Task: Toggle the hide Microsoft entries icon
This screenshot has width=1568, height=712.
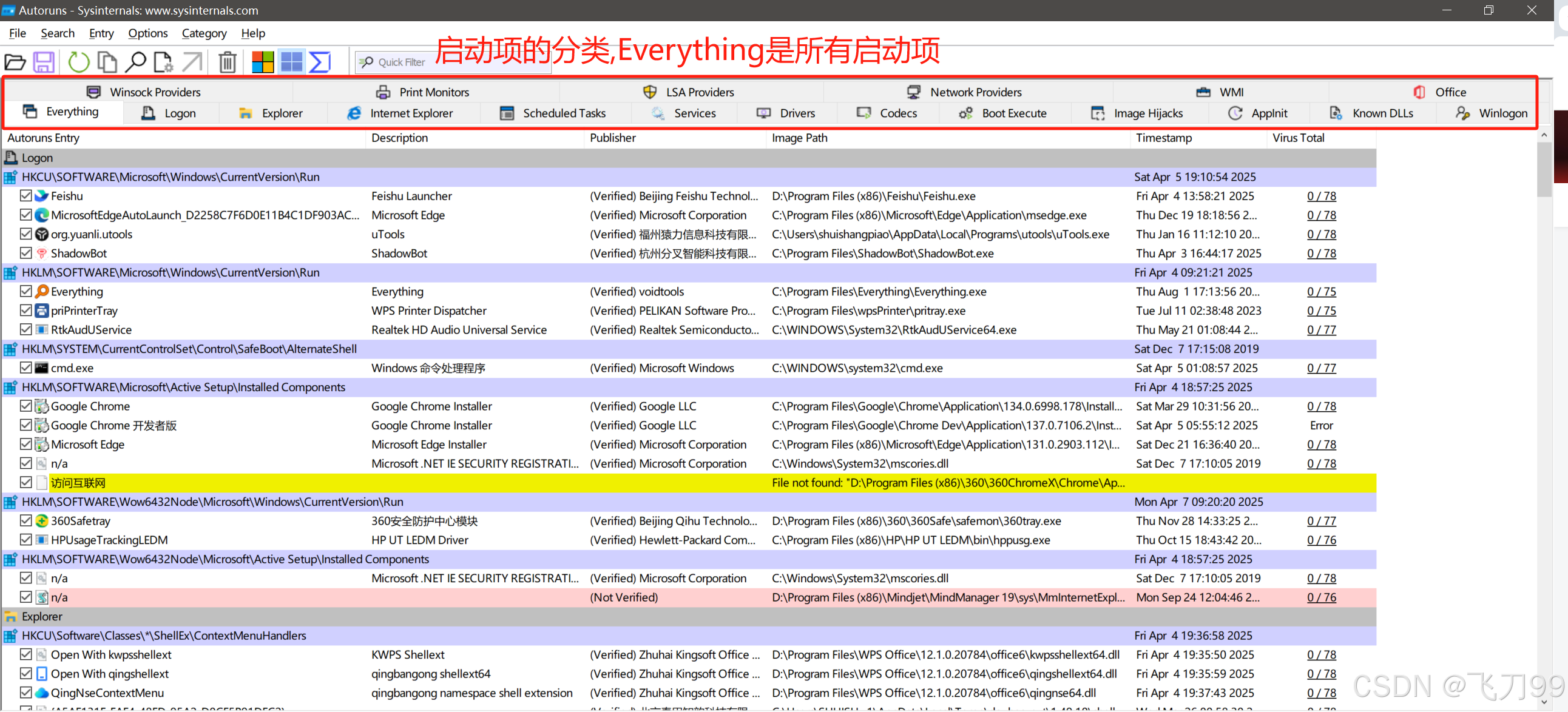Action: 263,62
